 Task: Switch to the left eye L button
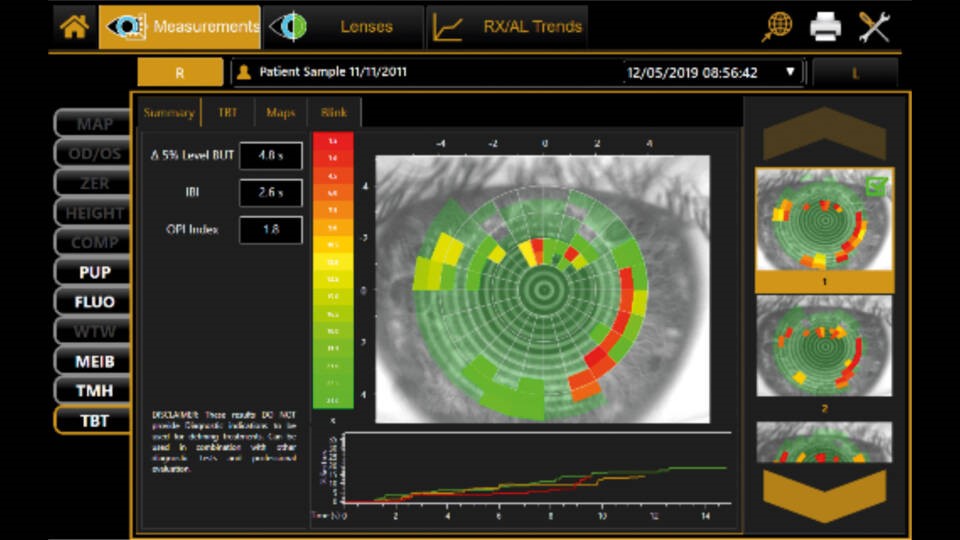tap(855, 72)
